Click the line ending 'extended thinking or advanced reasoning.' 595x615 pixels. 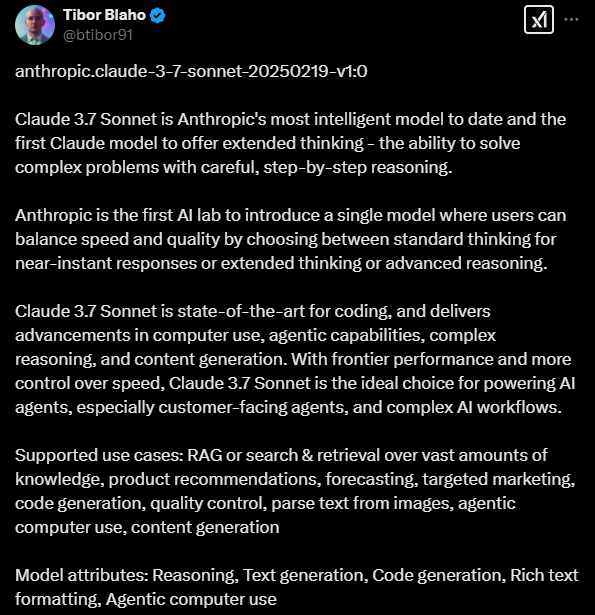[x=281, y=263]
